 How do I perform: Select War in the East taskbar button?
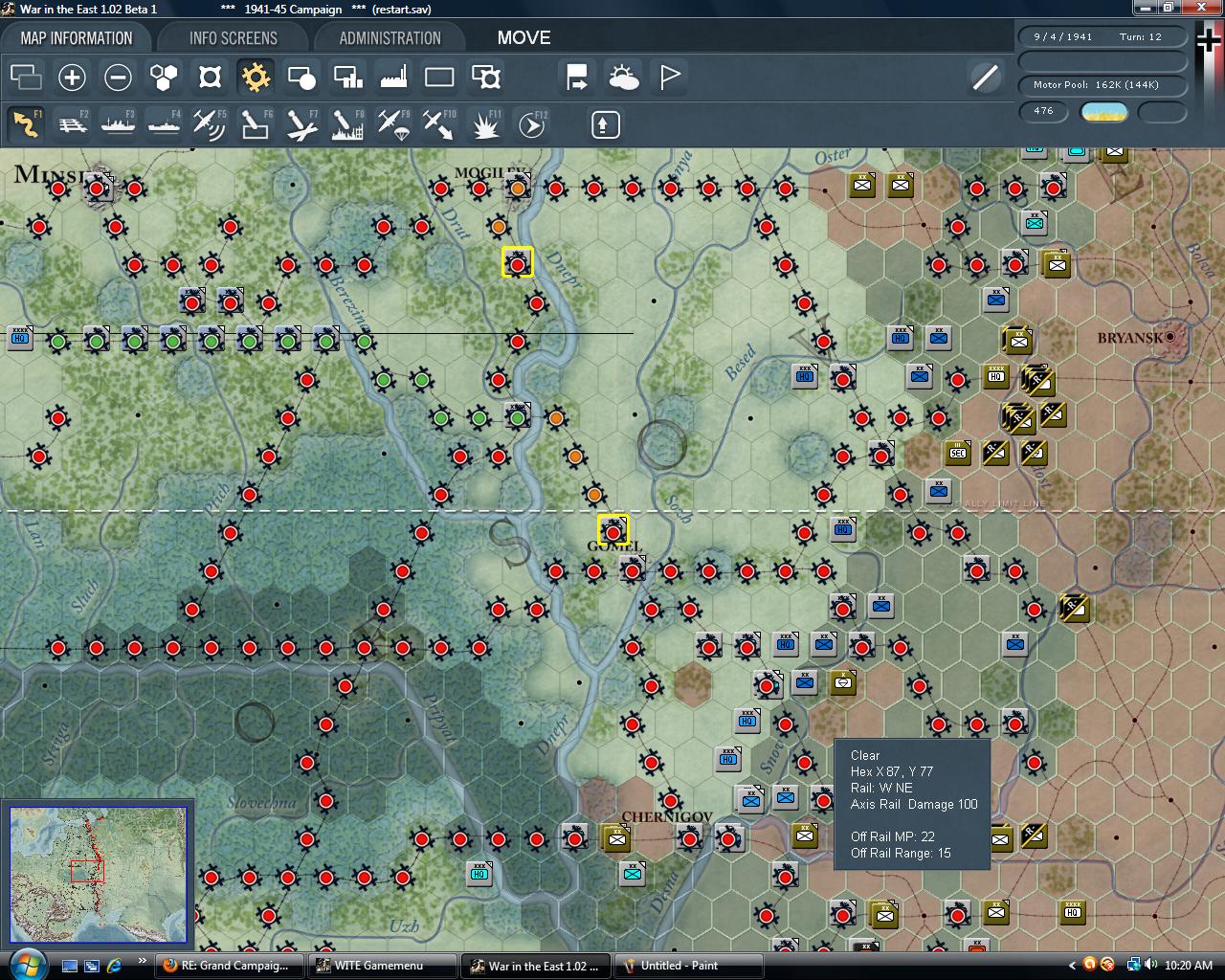click(535, 966)
